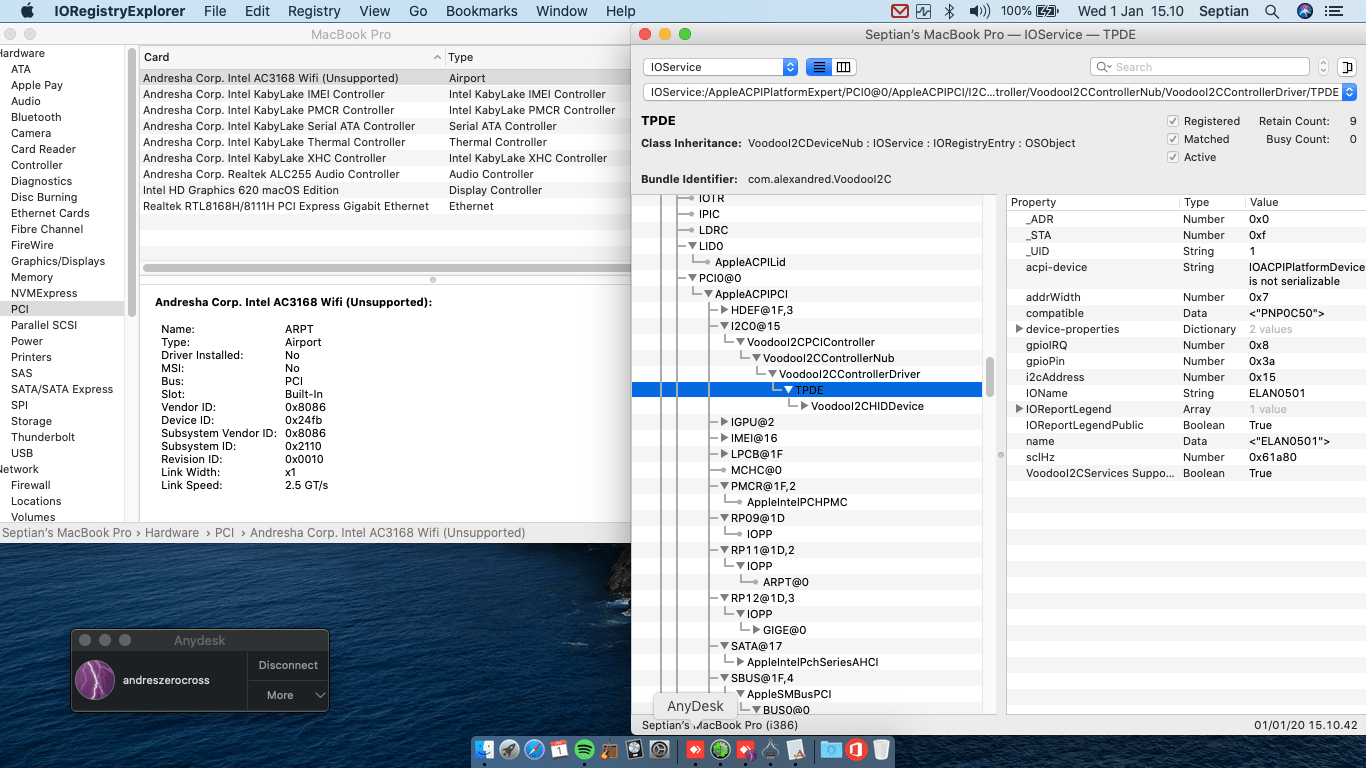Open the Trash in the Dock
This screenshot has height=768, width=1366.
[881, 749]
